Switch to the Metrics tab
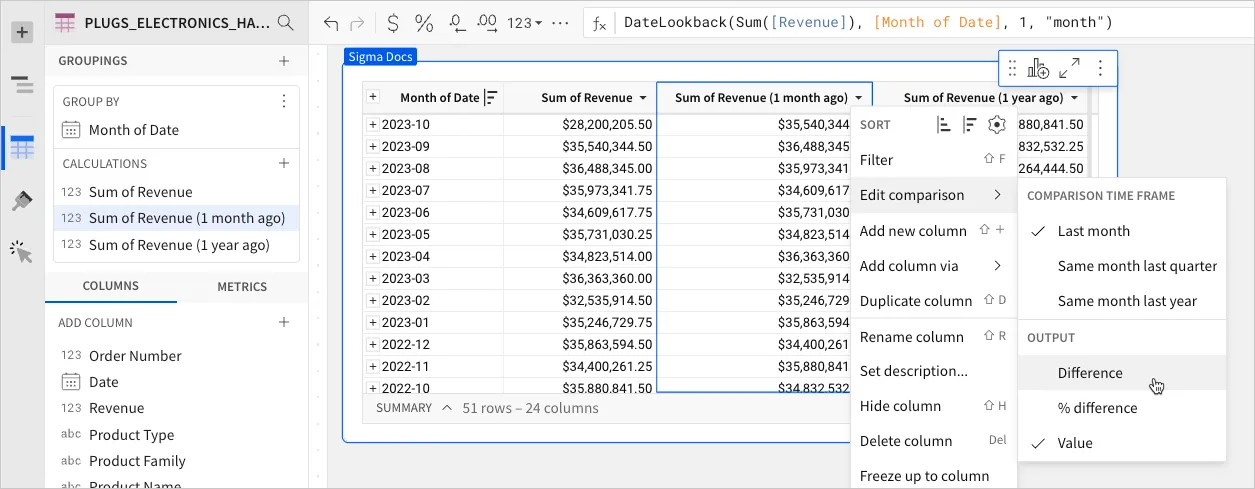 pyautogui.click(x=242, y=287)
